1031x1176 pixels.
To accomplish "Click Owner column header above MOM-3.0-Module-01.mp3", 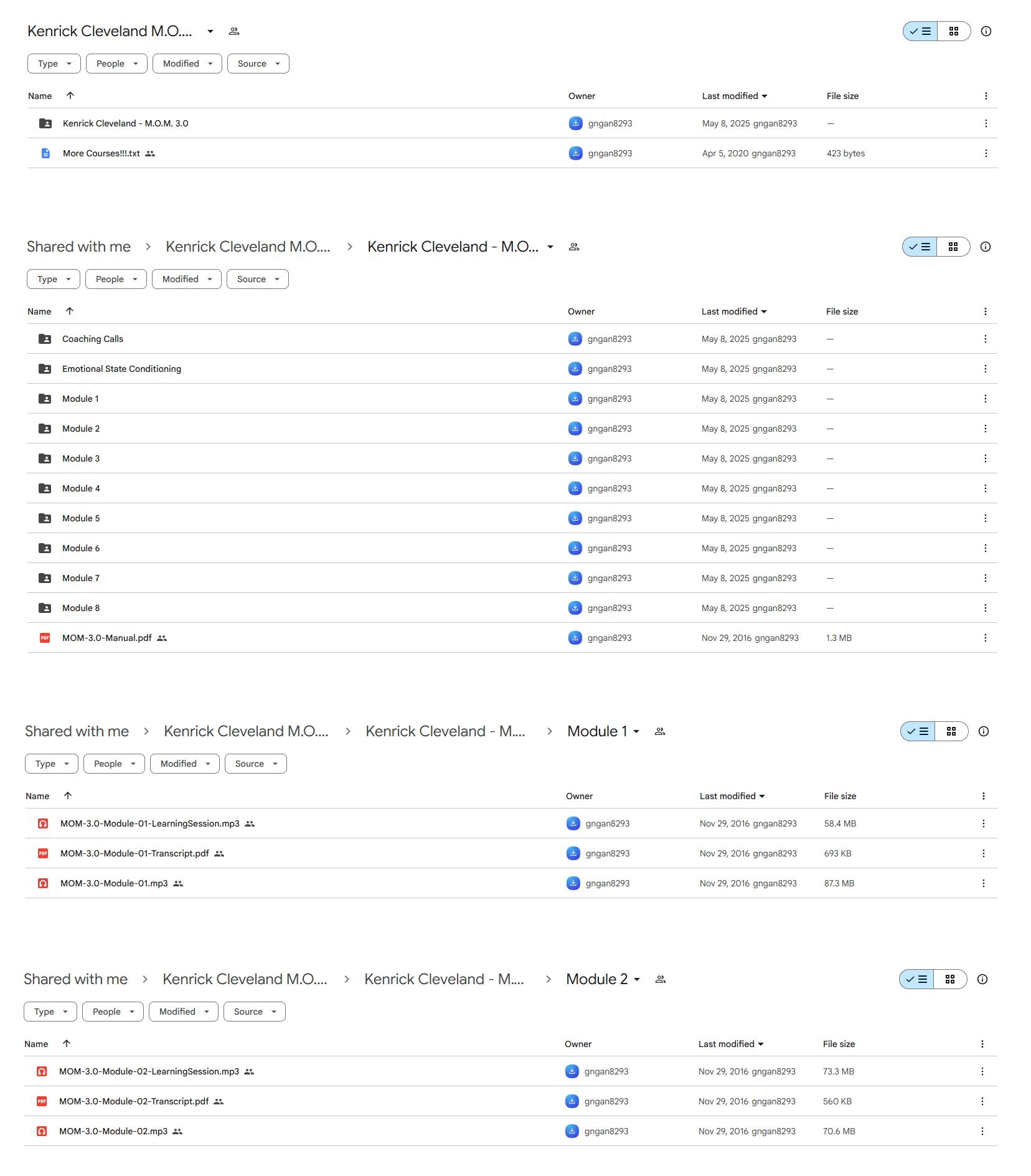I will pos(579,796).
